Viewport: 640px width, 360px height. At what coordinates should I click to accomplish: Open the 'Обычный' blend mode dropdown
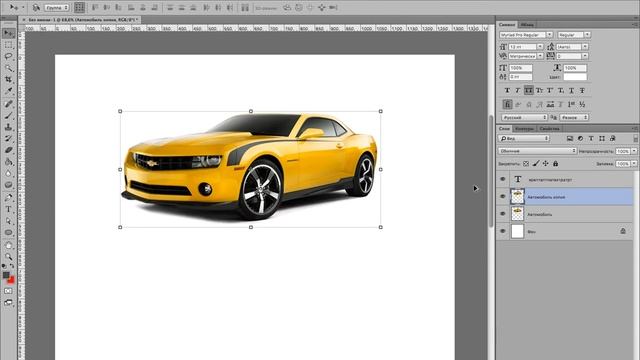538,151
